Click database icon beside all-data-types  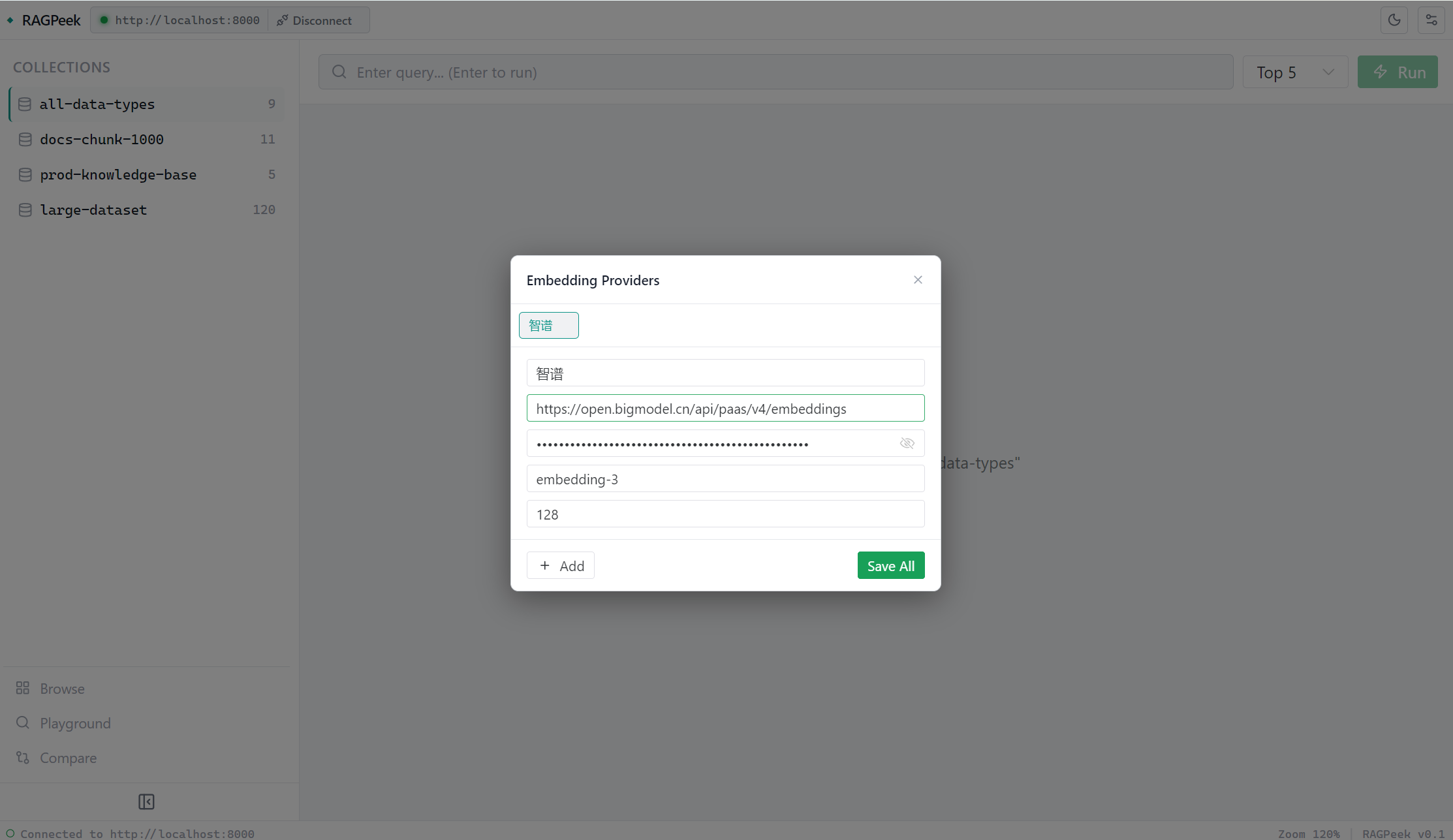tap(25, 104)
